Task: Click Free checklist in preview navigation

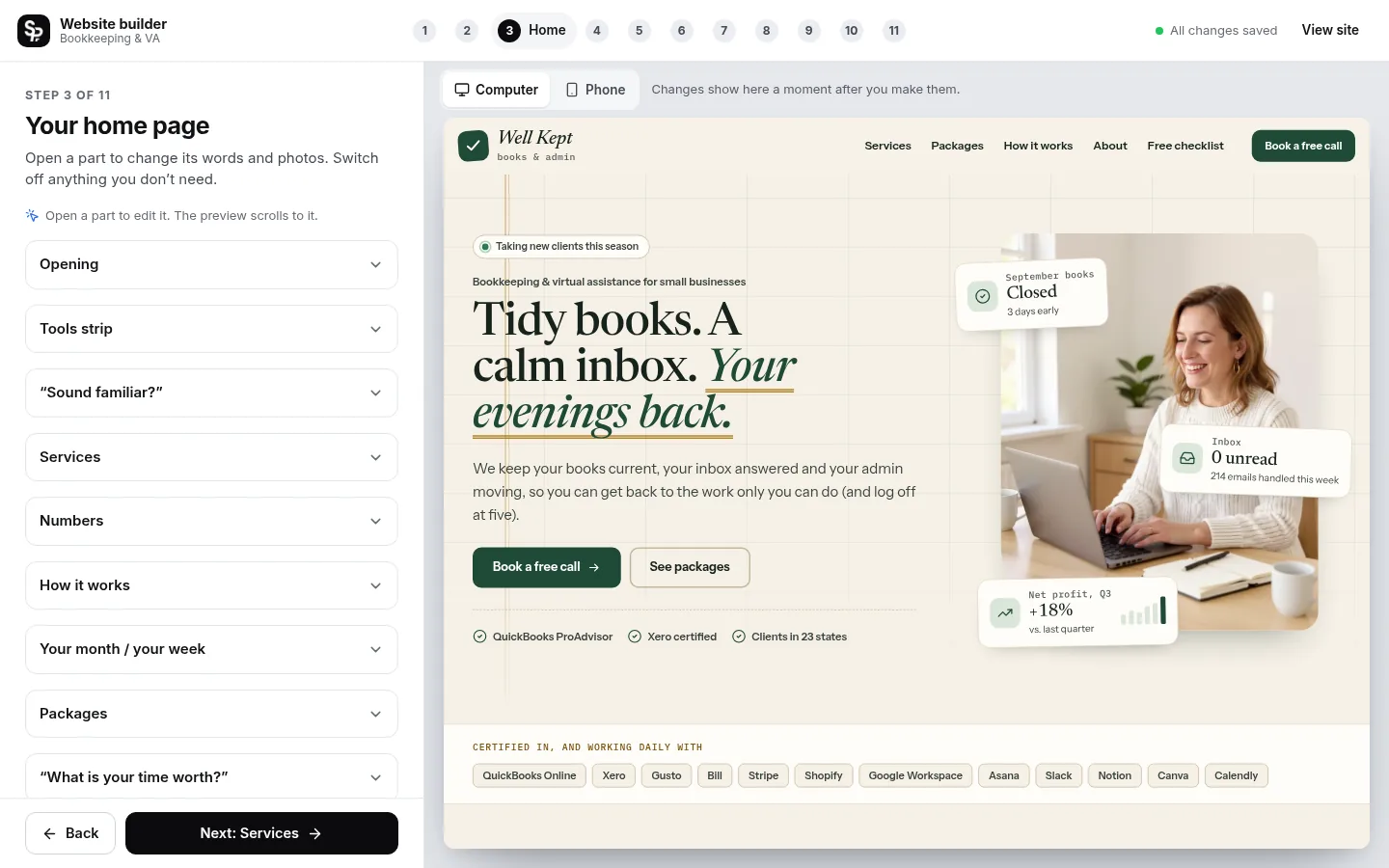Action: pos(1185,146)
